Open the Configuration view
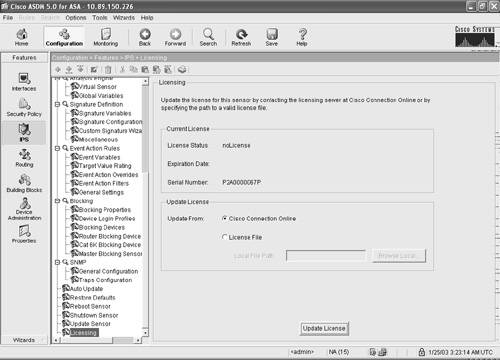This screenshot has width=500, height=360. tap(64, 37)
